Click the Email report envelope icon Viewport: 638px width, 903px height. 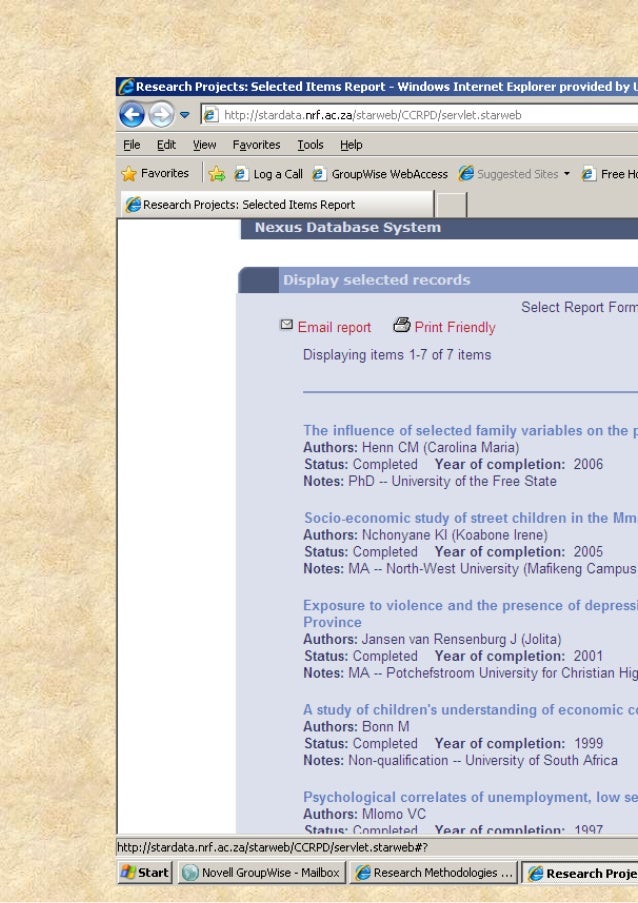coord(286,325)
